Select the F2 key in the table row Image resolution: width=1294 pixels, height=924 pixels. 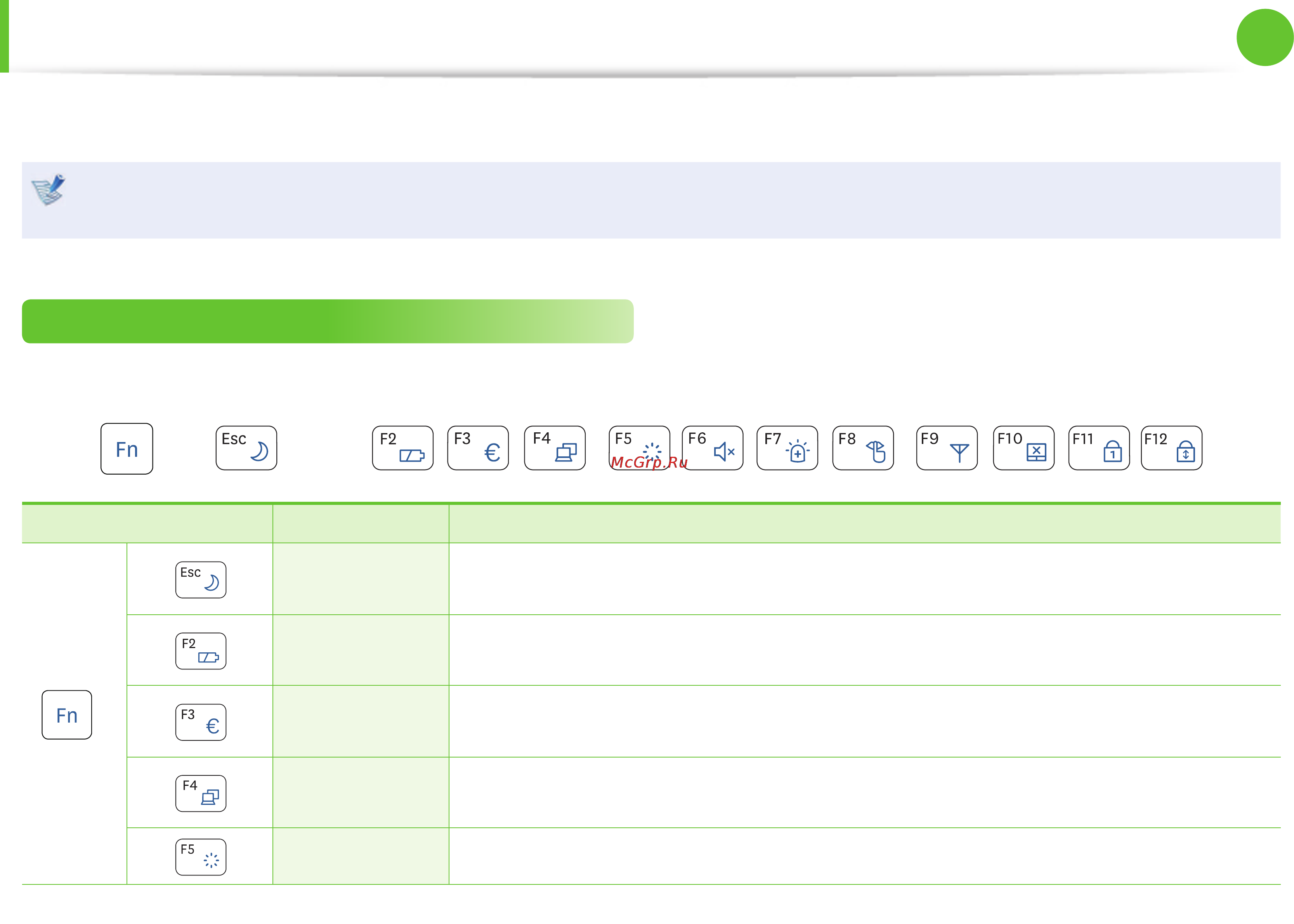pyautogui.click(x=200, y=651)
